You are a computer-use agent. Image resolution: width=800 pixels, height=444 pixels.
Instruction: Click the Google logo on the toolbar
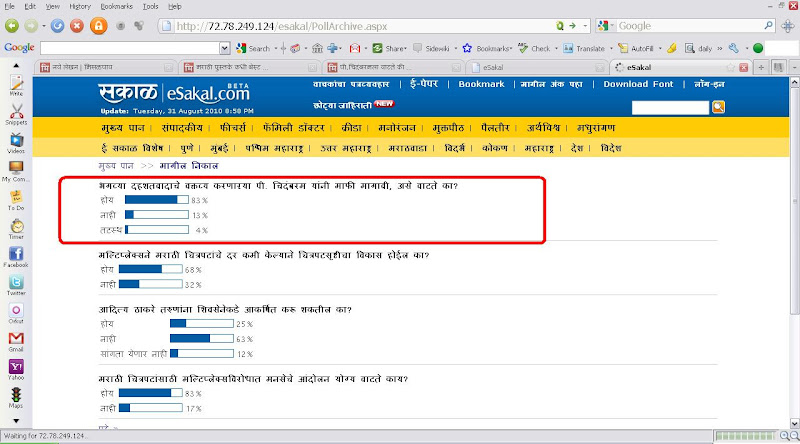(x=19, y=47)
